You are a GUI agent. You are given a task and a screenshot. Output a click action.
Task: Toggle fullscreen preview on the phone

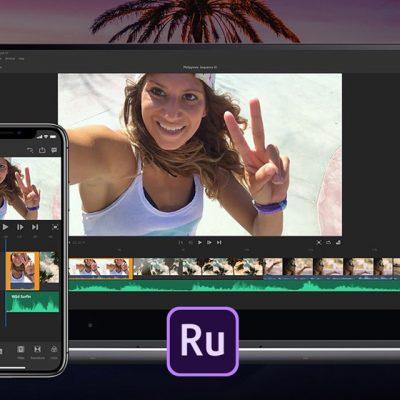55,227
